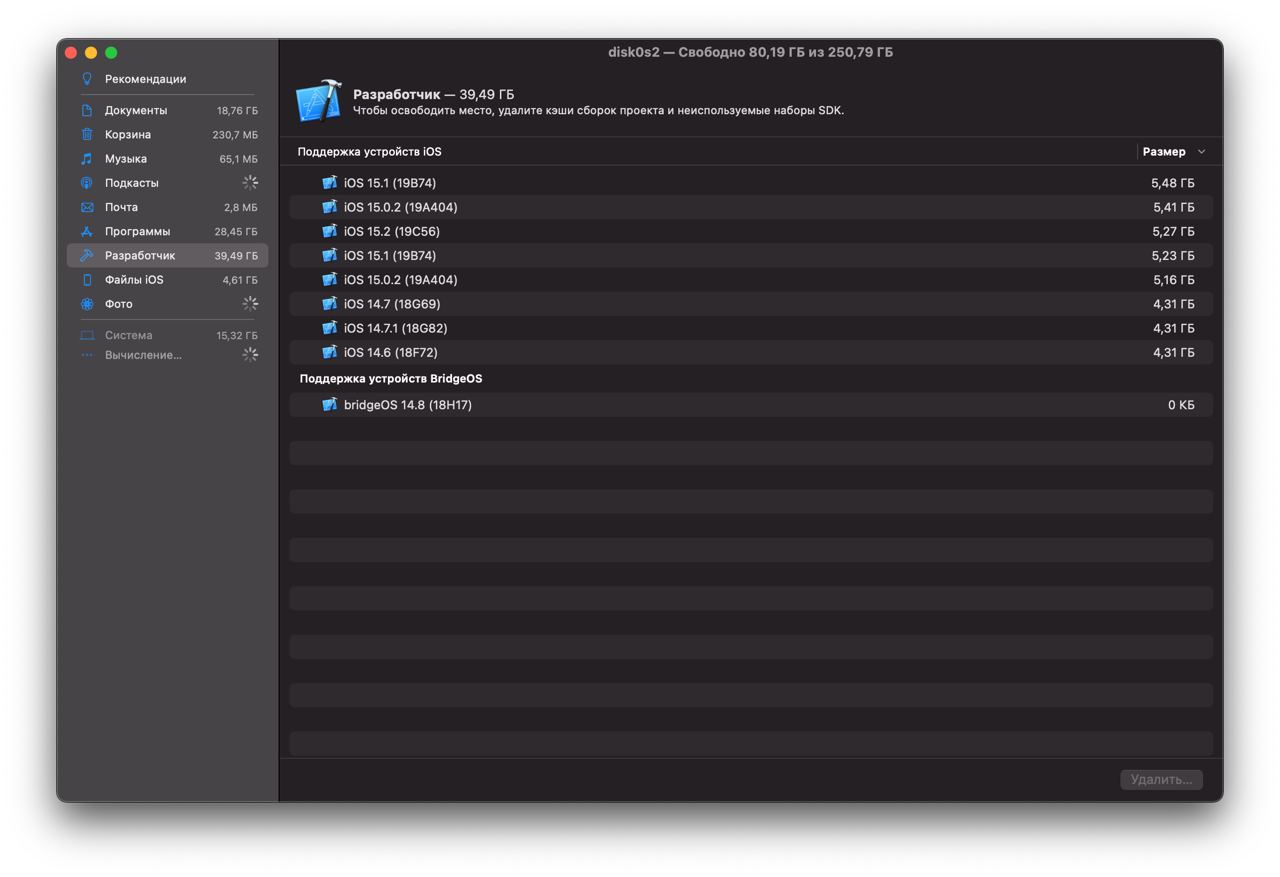Click the loading spinner next to Фото
The height and width of the screenshot is (877, 1280).
250,304
